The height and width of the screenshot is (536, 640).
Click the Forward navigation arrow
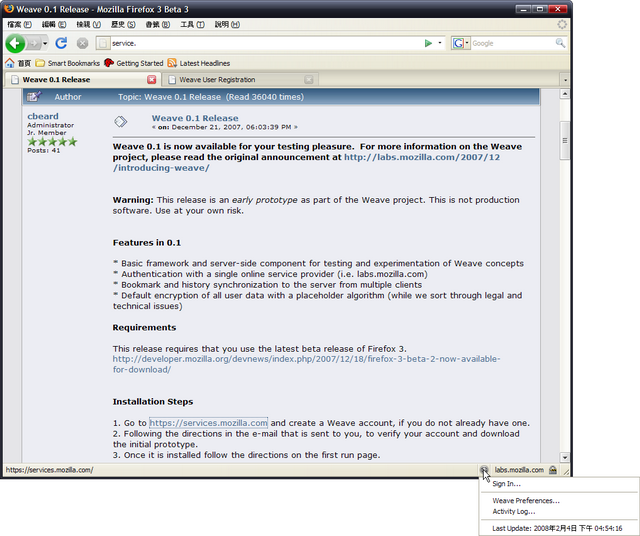pyautogui.click(x=34, y=43)
